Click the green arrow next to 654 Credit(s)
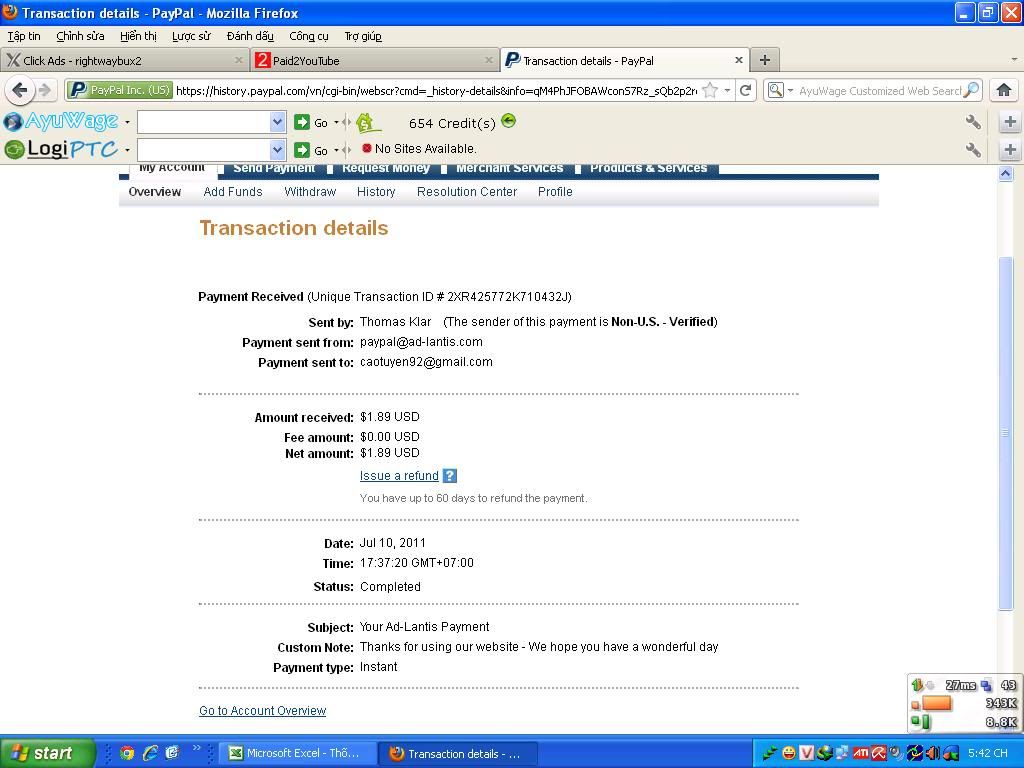 click(x=509, y=121)
